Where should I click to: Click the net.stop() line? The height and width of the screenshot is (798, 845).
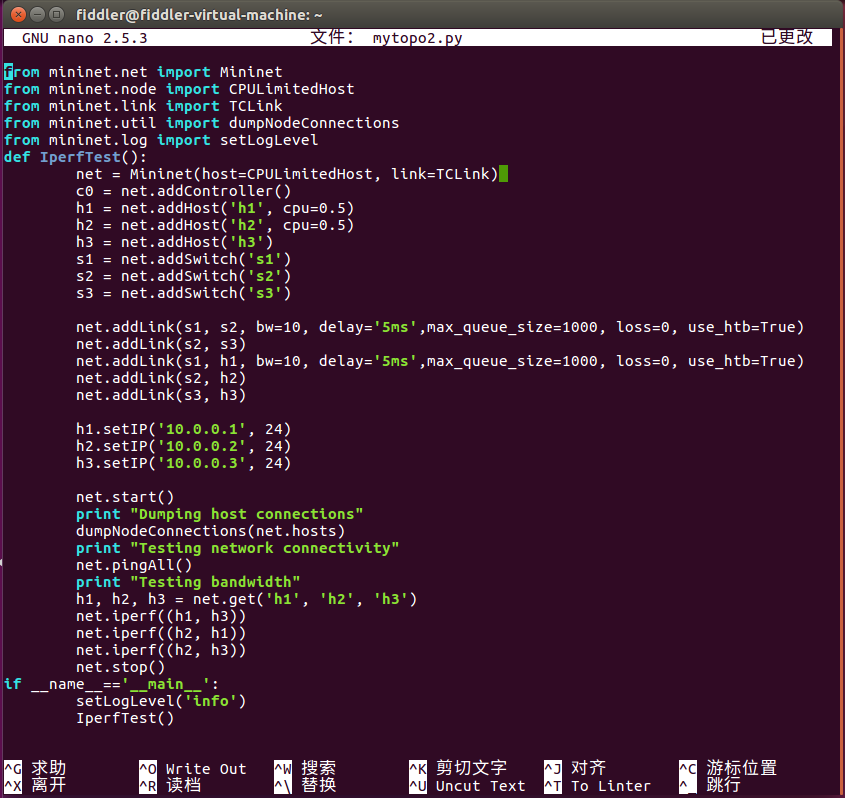pyautogui.click(x=120, y=668)
